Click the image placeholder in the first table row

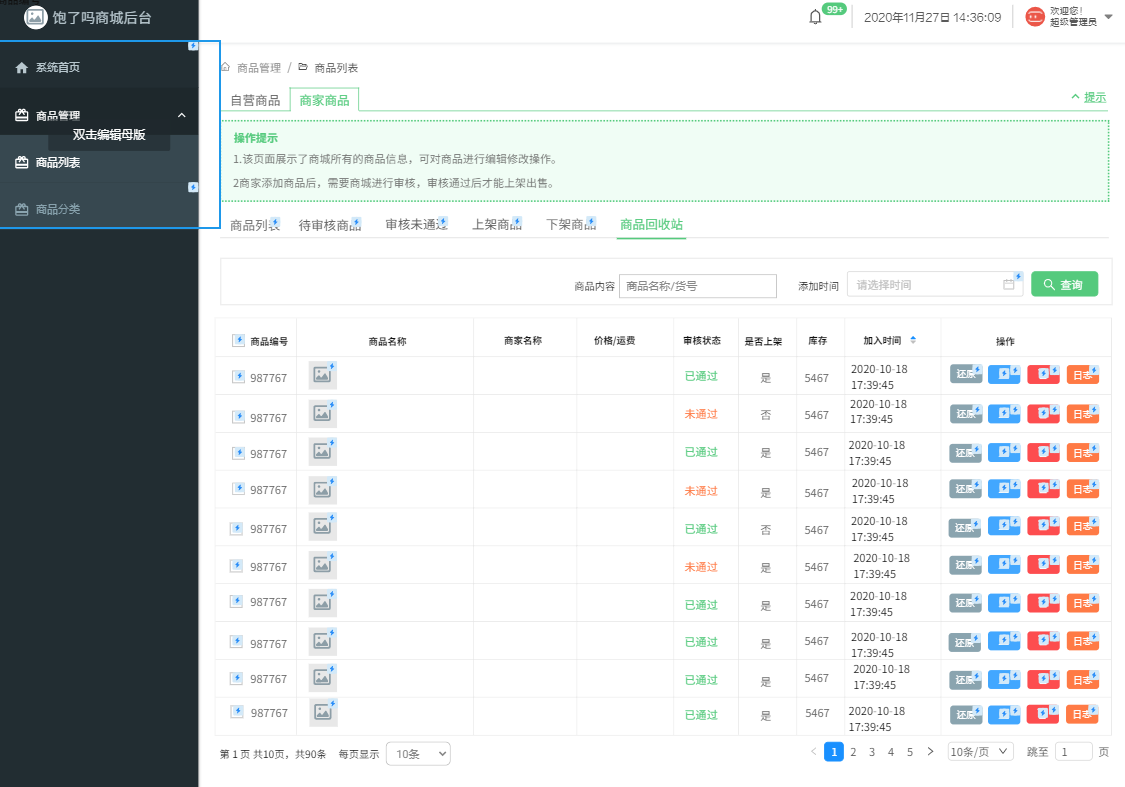click(322, 375)
